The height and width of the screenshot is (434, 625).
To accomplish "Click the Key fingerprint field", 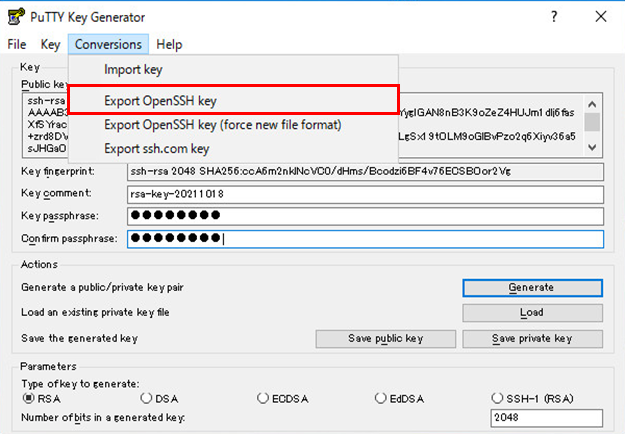I will pyautogui.click(x=365, y=172).
